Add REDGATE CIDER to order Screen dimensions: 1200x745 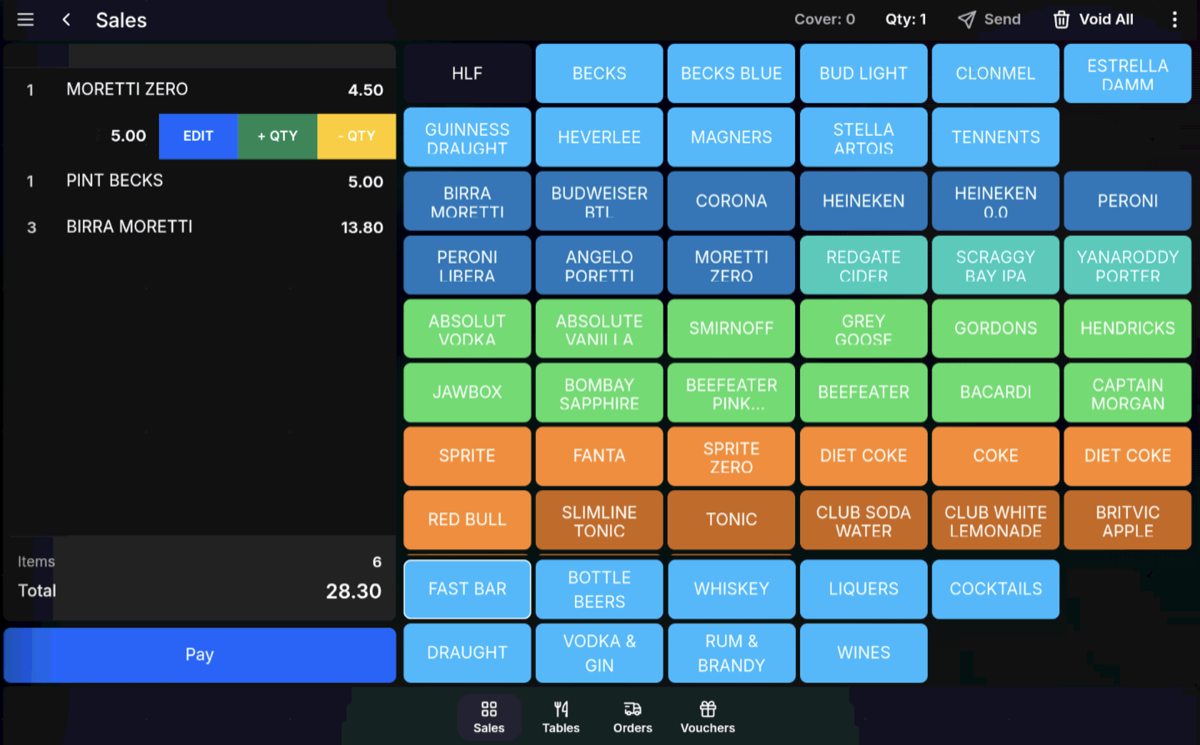[x=863, y=265]
